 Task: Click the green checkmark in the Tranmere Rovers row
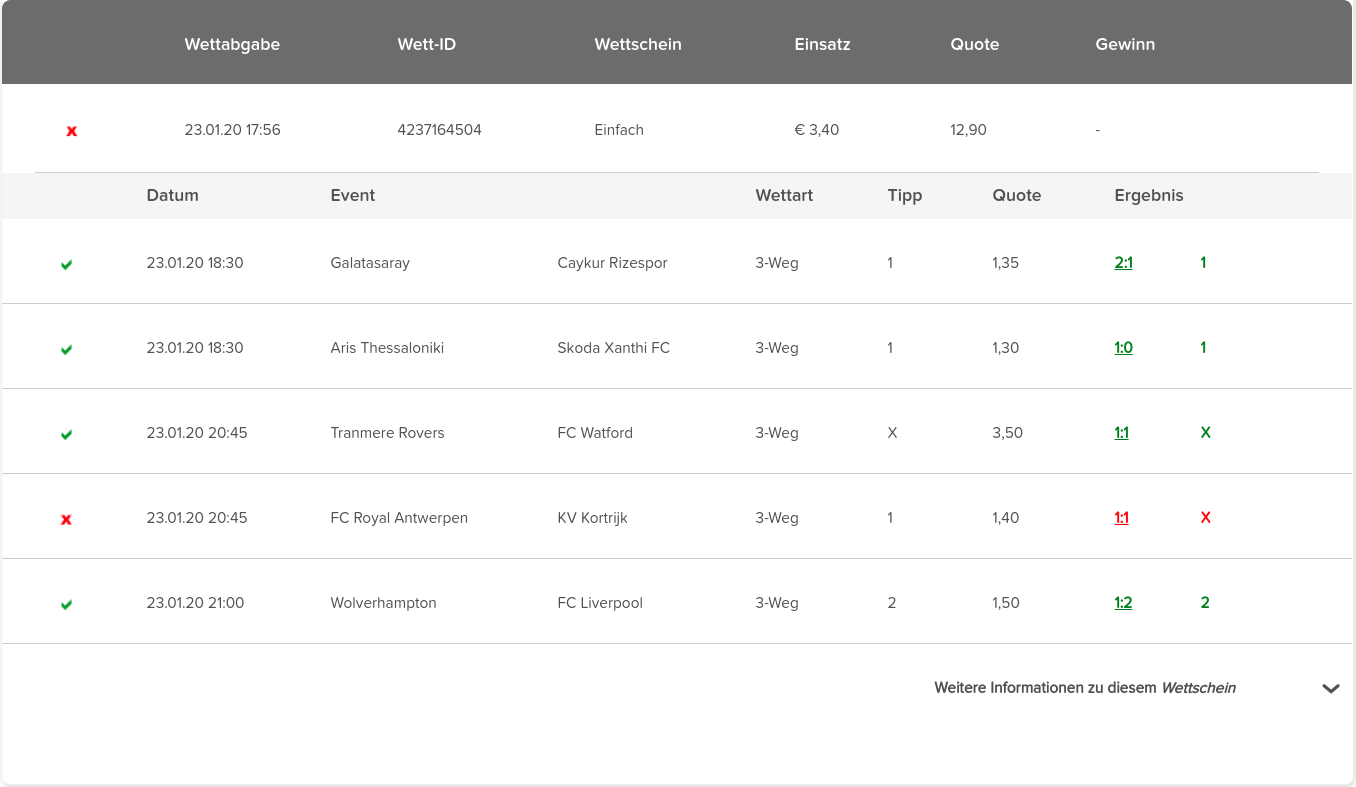pos(66,435)
